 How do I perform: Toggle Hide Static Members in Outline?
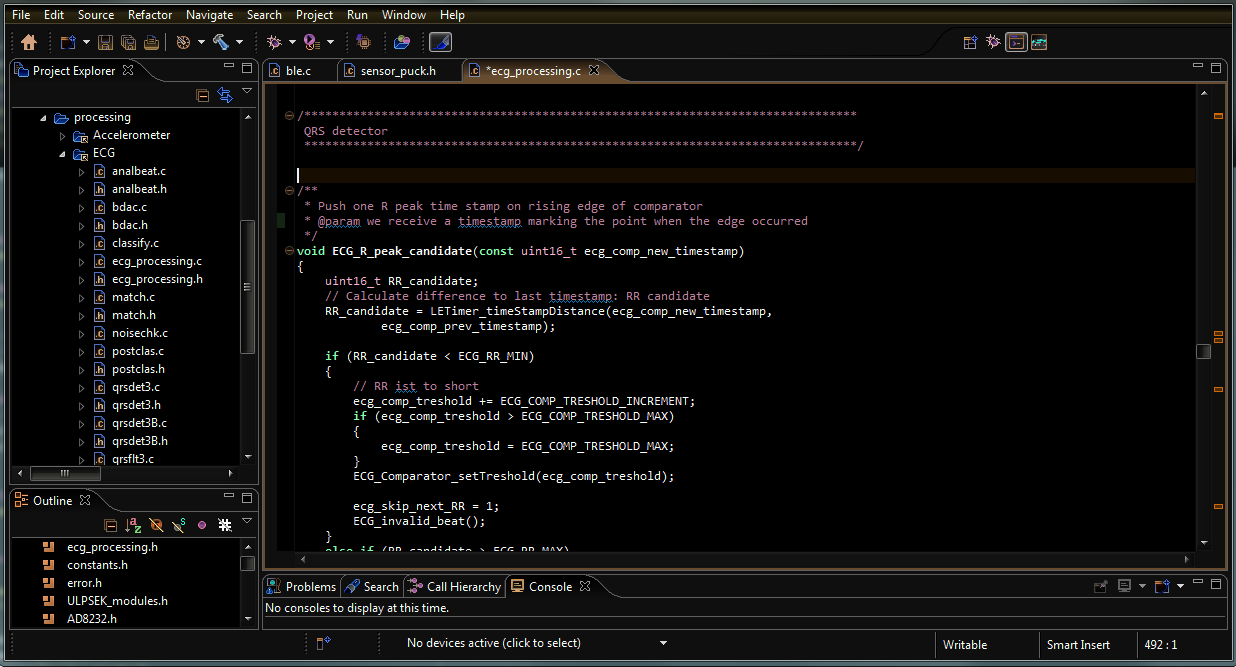coord(178,524)
